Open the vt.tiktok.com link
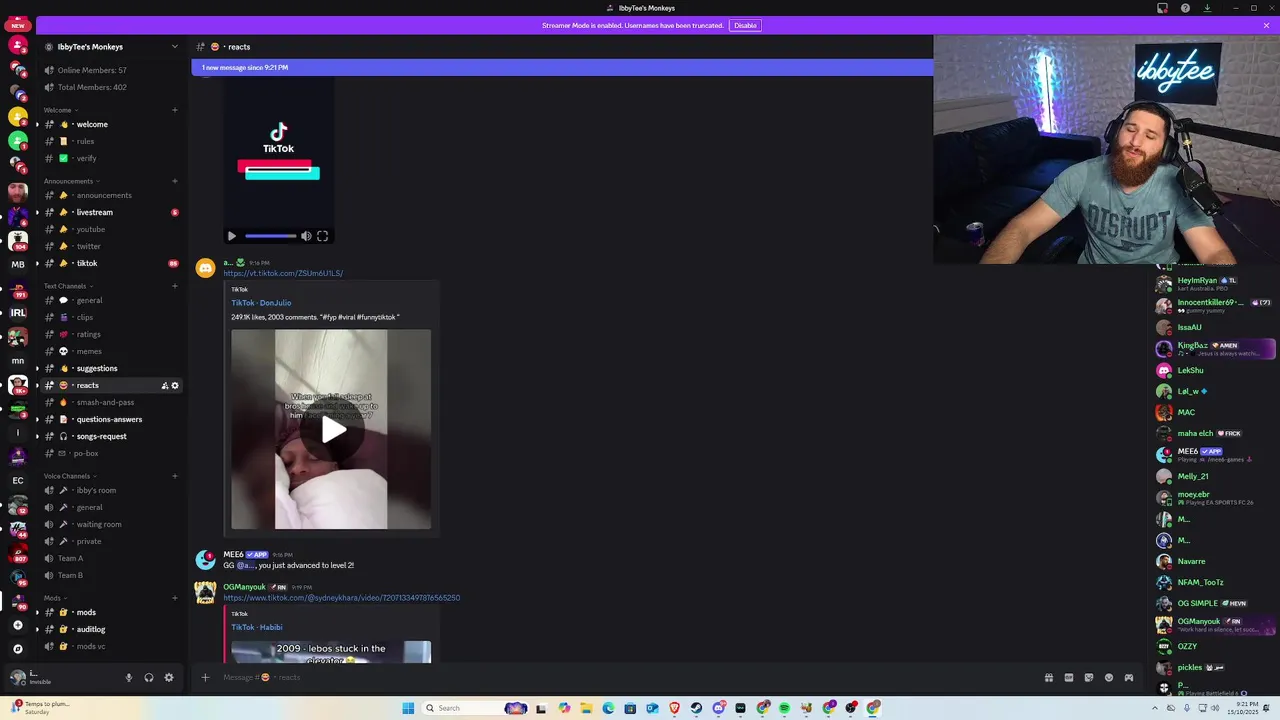Image resolution: width=1280 pixels, height=720 pixels. point(283,273)
